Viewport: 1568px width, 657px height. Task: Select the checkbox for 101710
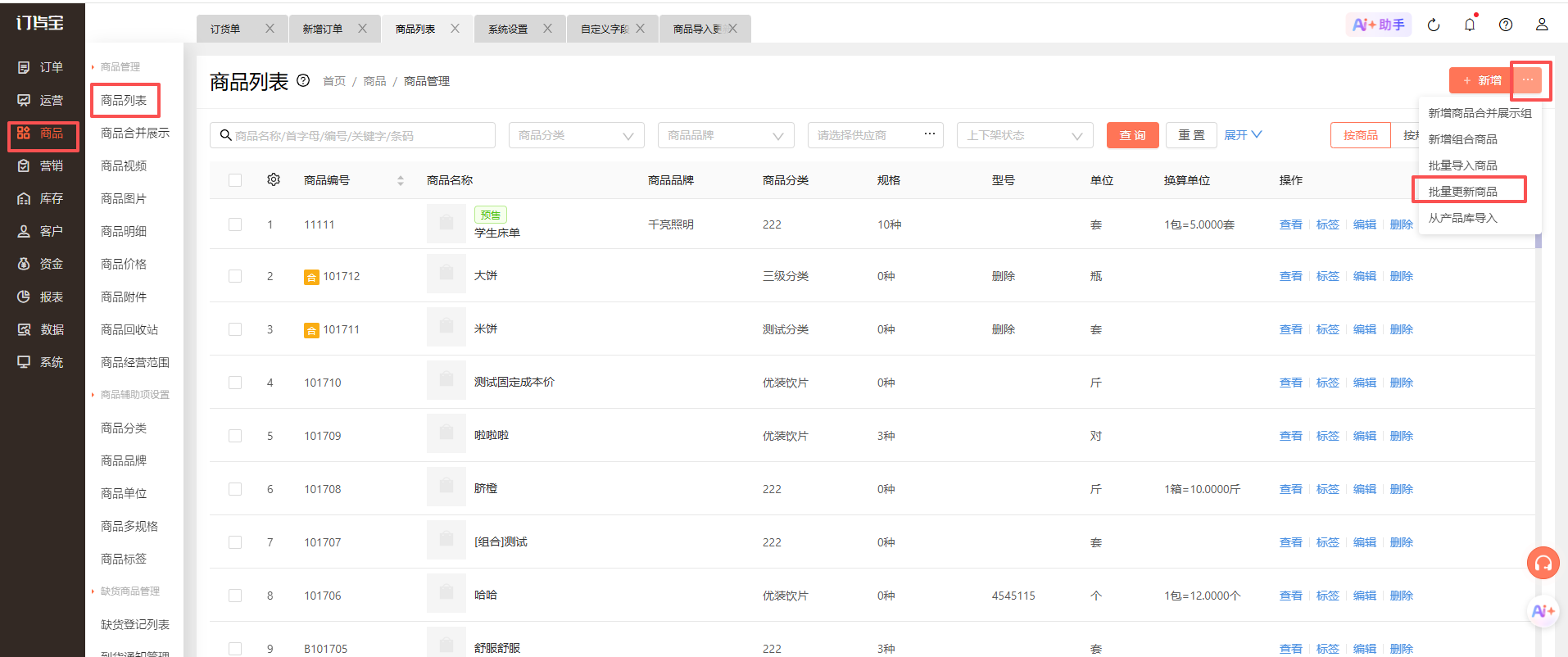pyautogui.click(x=235, y=383)
